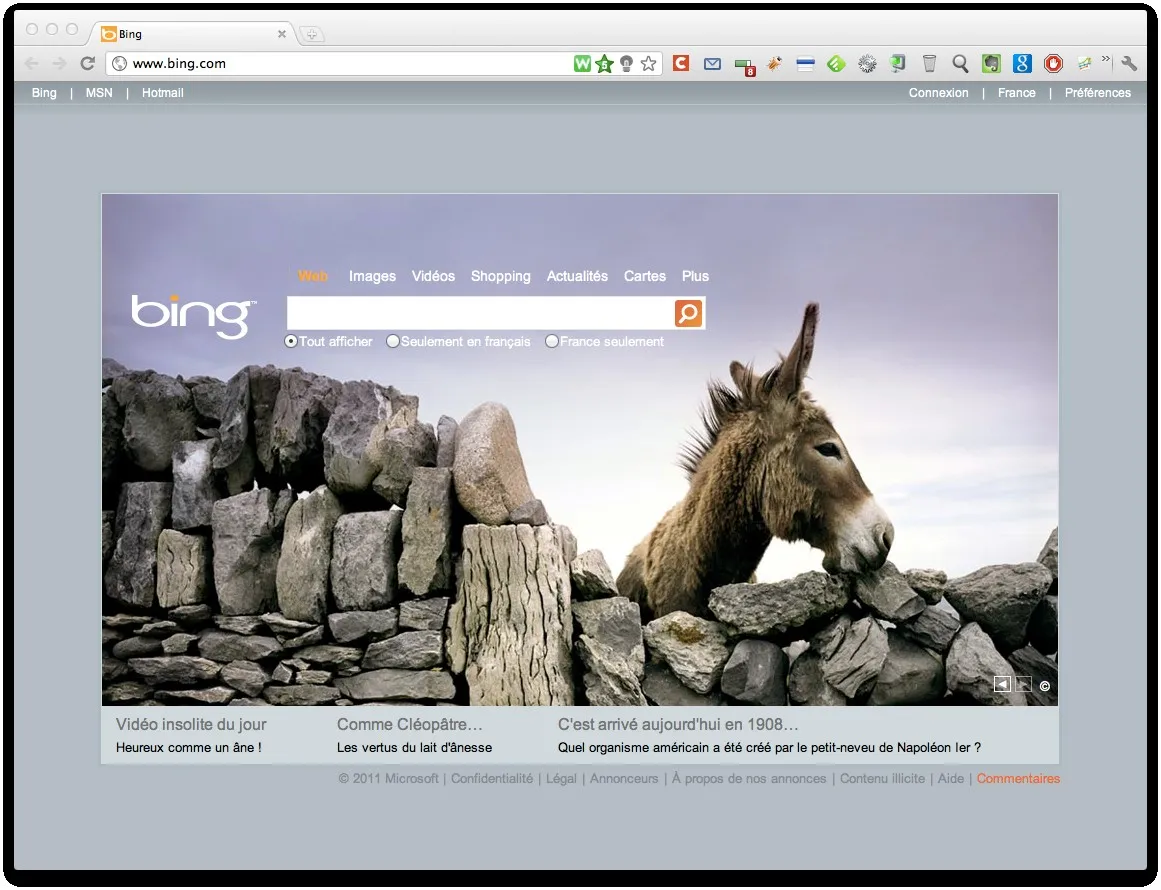Click the lightbulb icon in the address bar
This screenshot has height=890, width=1161.
(626, 64)
